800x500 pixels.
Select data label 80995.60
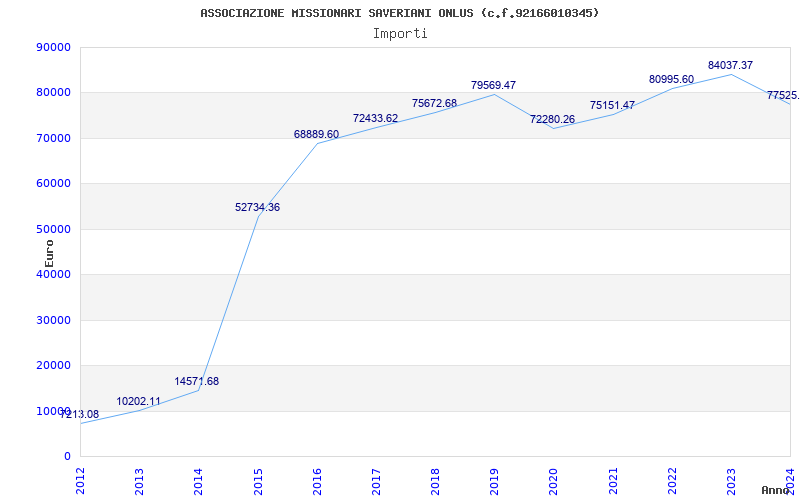coord(671,79)
